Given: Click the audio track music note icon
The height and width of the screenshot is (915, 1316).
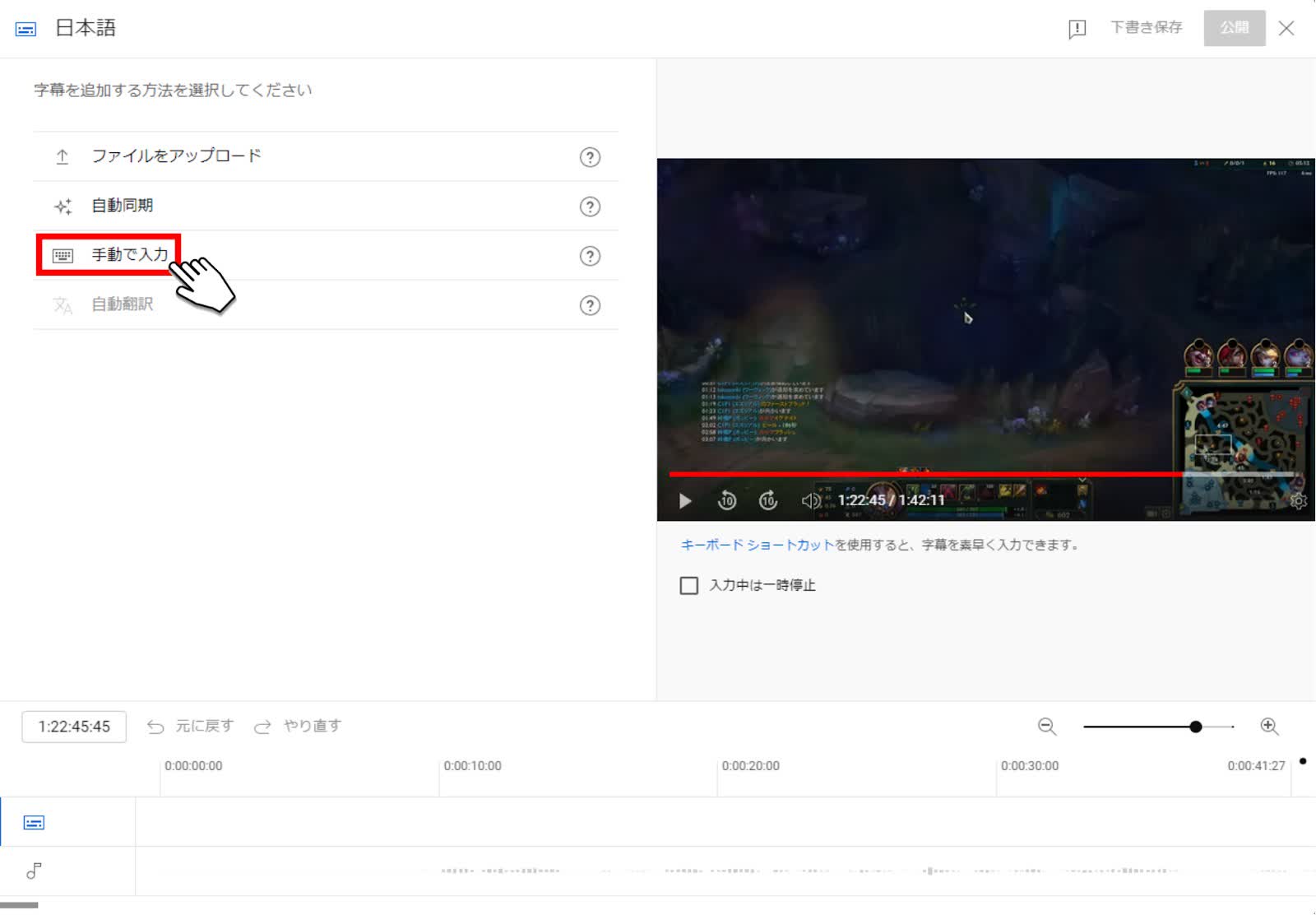Looking at the screenshot, I should point(34,871).
